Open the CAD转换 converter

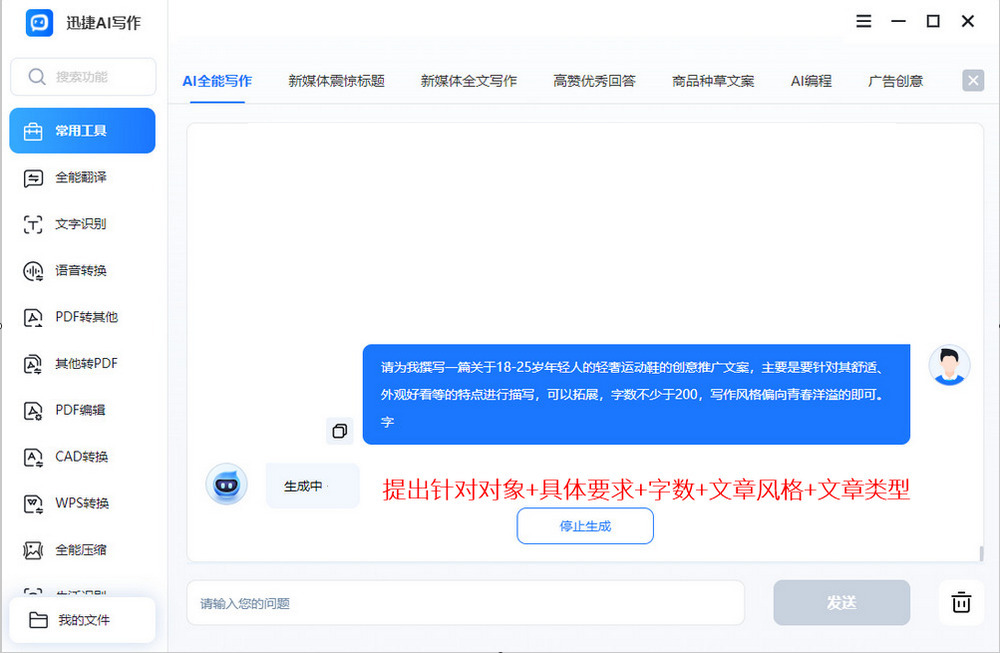(83, 457)
